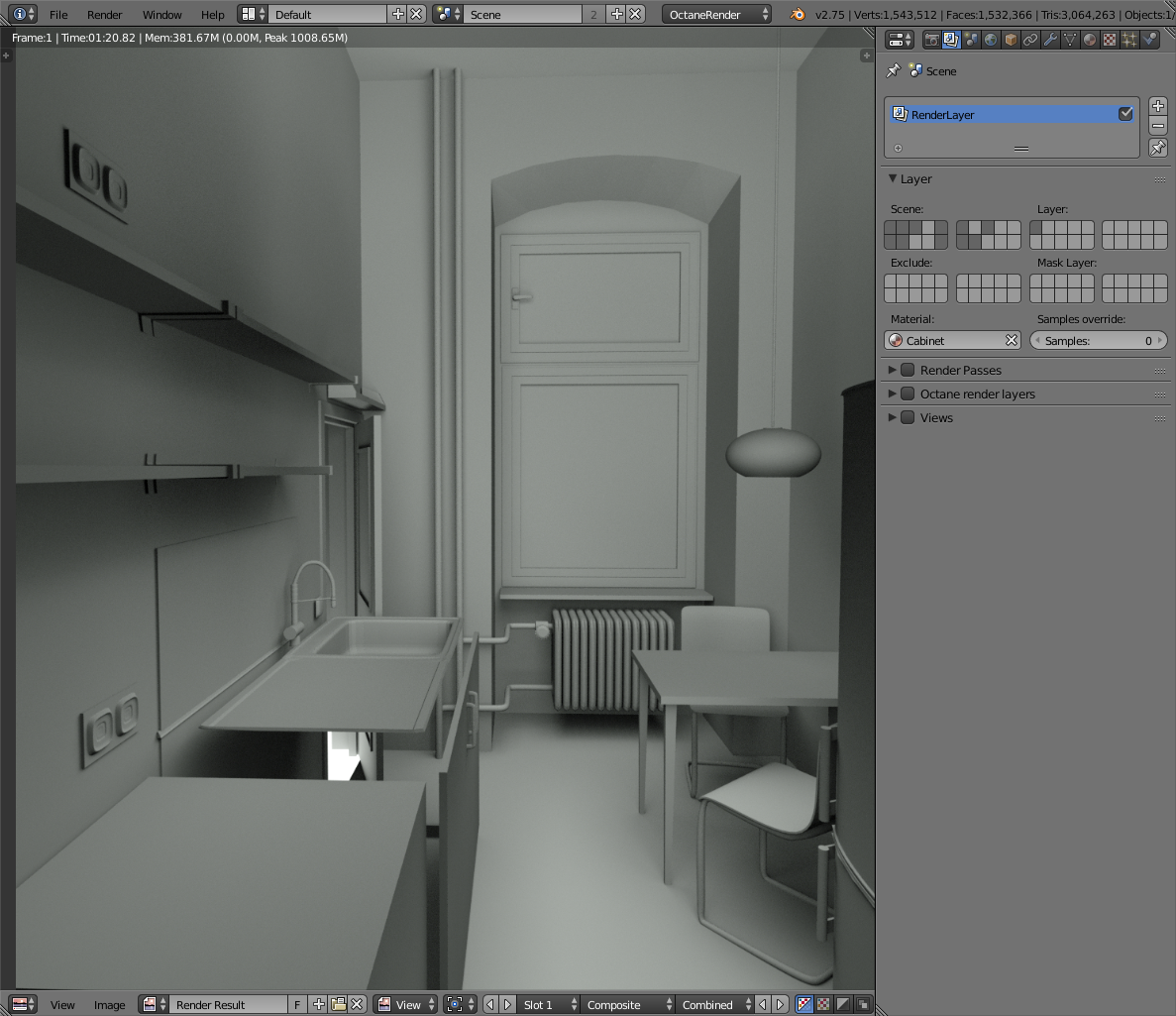The image size is (1176, 1016).
Task: Go to next render slot arrow
Action: [x=507, y=1004]
